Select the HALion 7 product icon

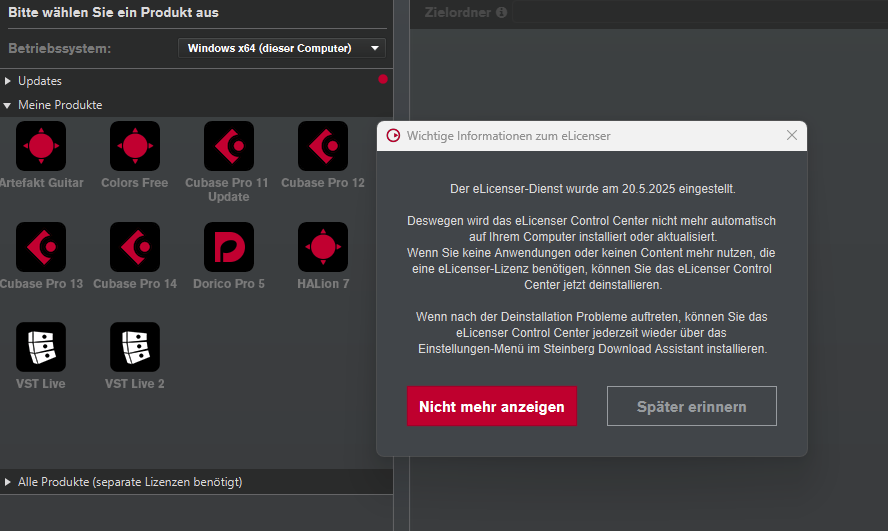coord(323,247)
